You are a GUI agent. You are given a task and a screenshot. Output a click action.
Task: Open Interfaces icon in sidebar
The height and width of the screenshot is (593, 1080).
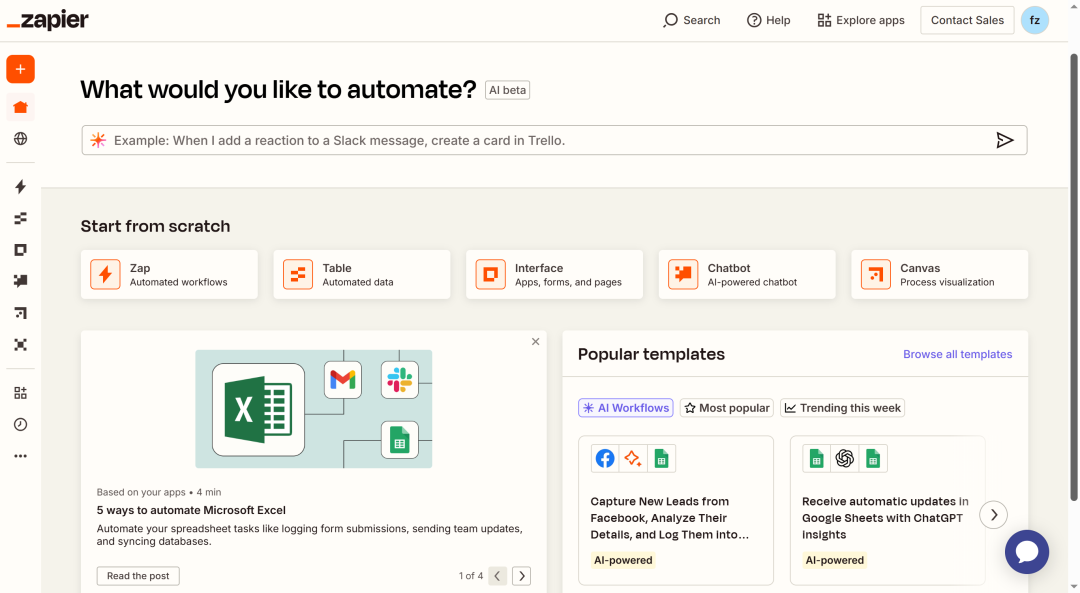21,250
